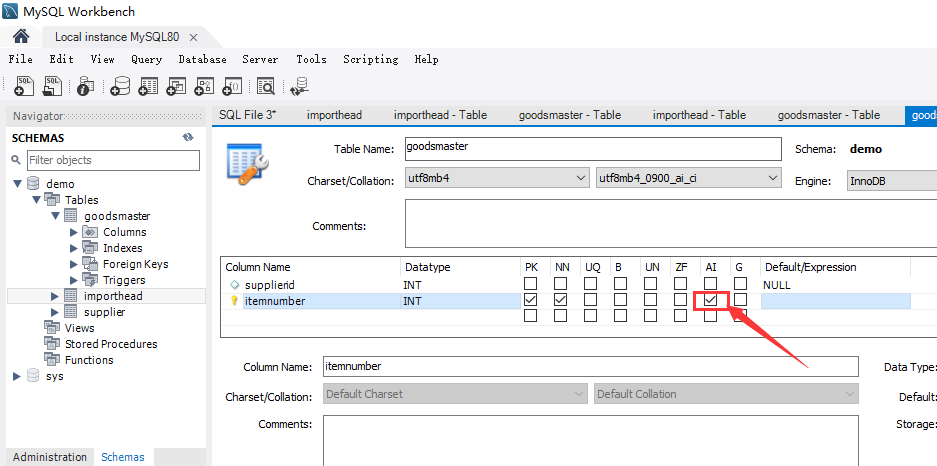Open the object inspector info icon
The width and height of the screenshot is (937, 466).
tap(85, 86)
